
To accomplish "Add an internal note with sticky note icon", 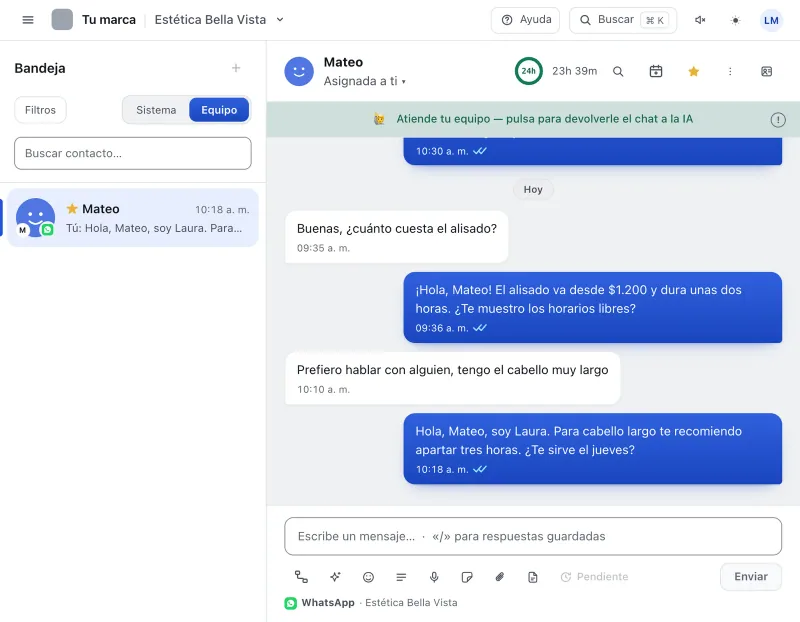I will point(466,577).
